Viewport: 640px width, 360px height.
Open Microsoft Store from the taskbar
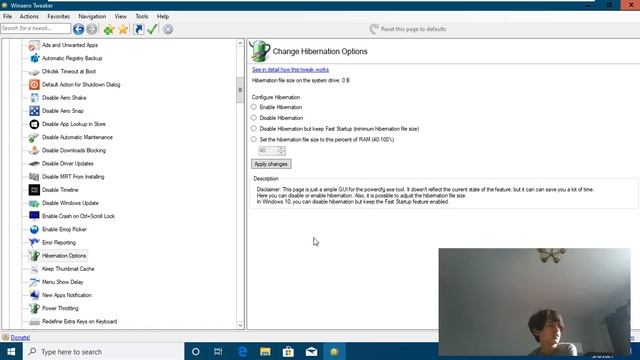[288, 351]
